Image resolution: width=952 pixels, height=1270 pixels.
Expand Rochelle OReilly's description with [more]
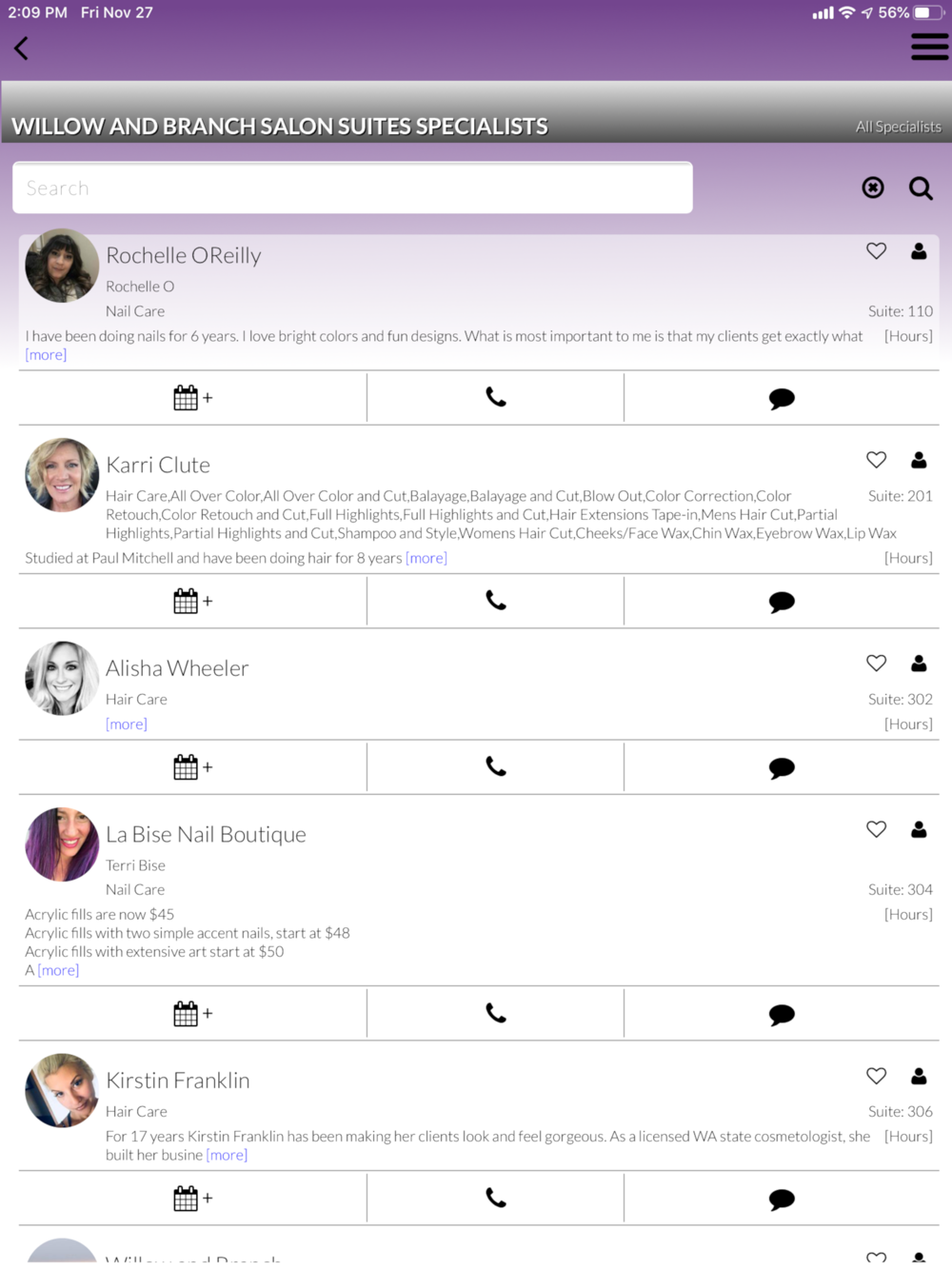click(46, 355)
